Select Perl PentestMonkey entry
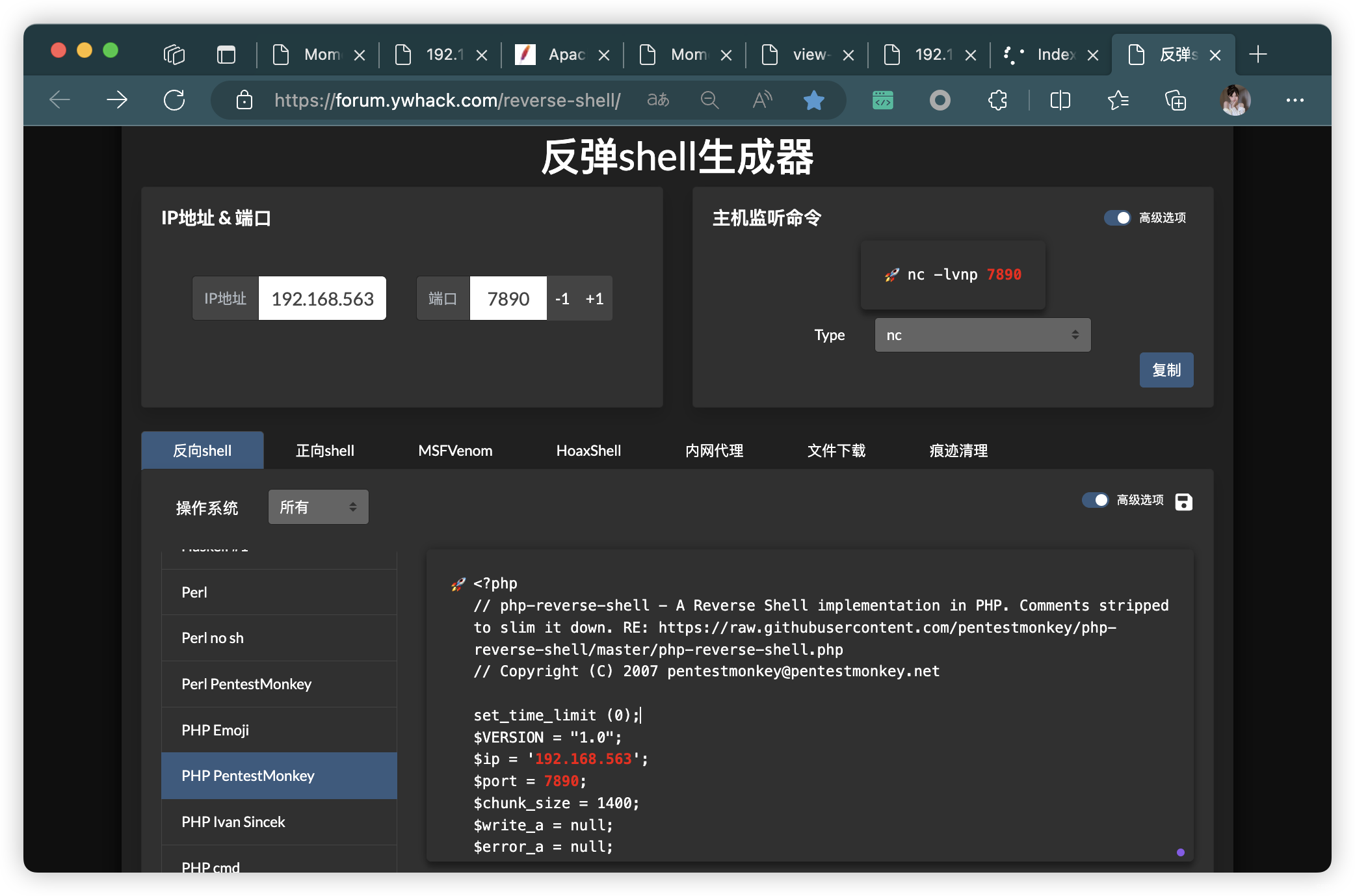This screenshot has height=896, width=1355. (x=279, y=684)
